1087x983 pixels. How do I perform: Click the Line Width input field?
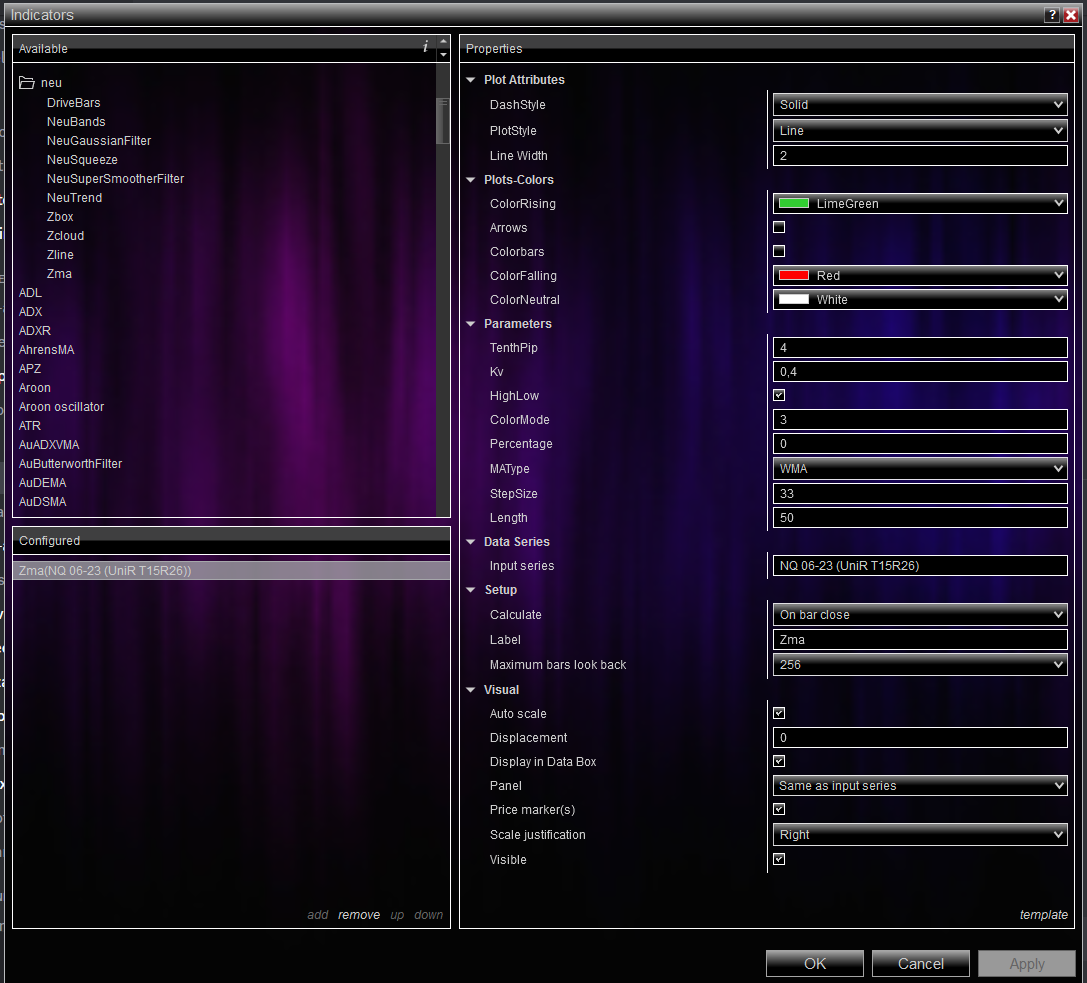(920, 155)
